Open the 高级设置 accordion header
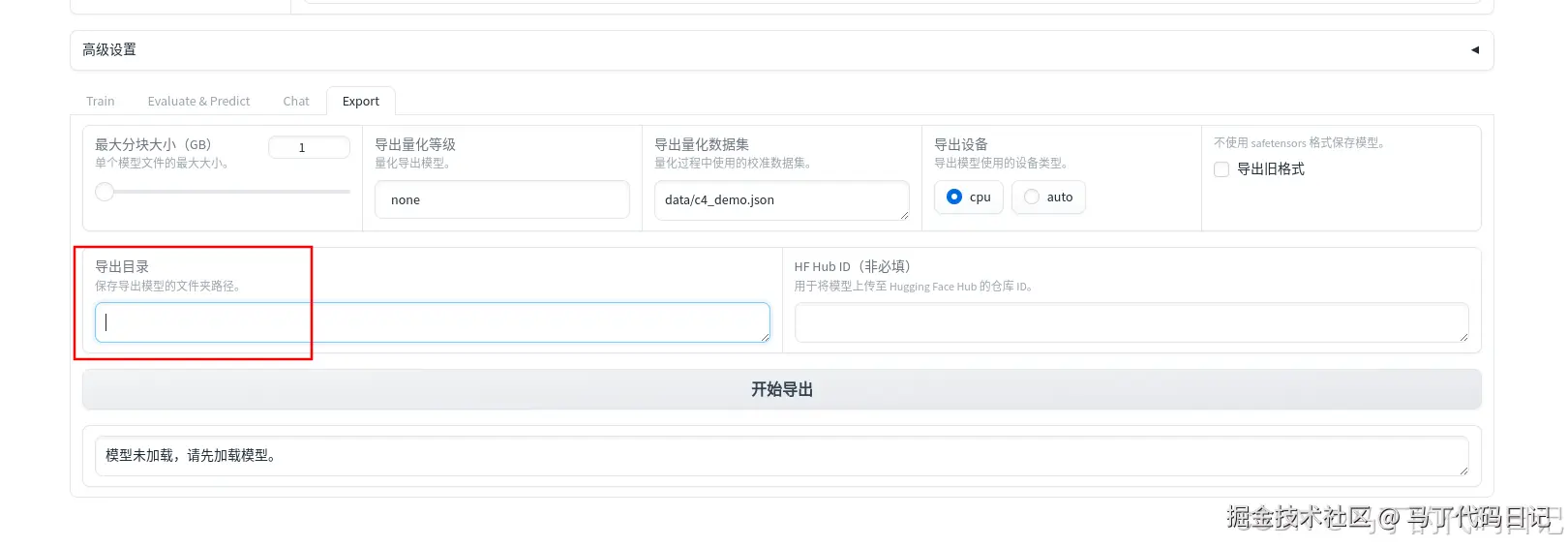Screen dimensions: 1568x547 coord(781,50)
